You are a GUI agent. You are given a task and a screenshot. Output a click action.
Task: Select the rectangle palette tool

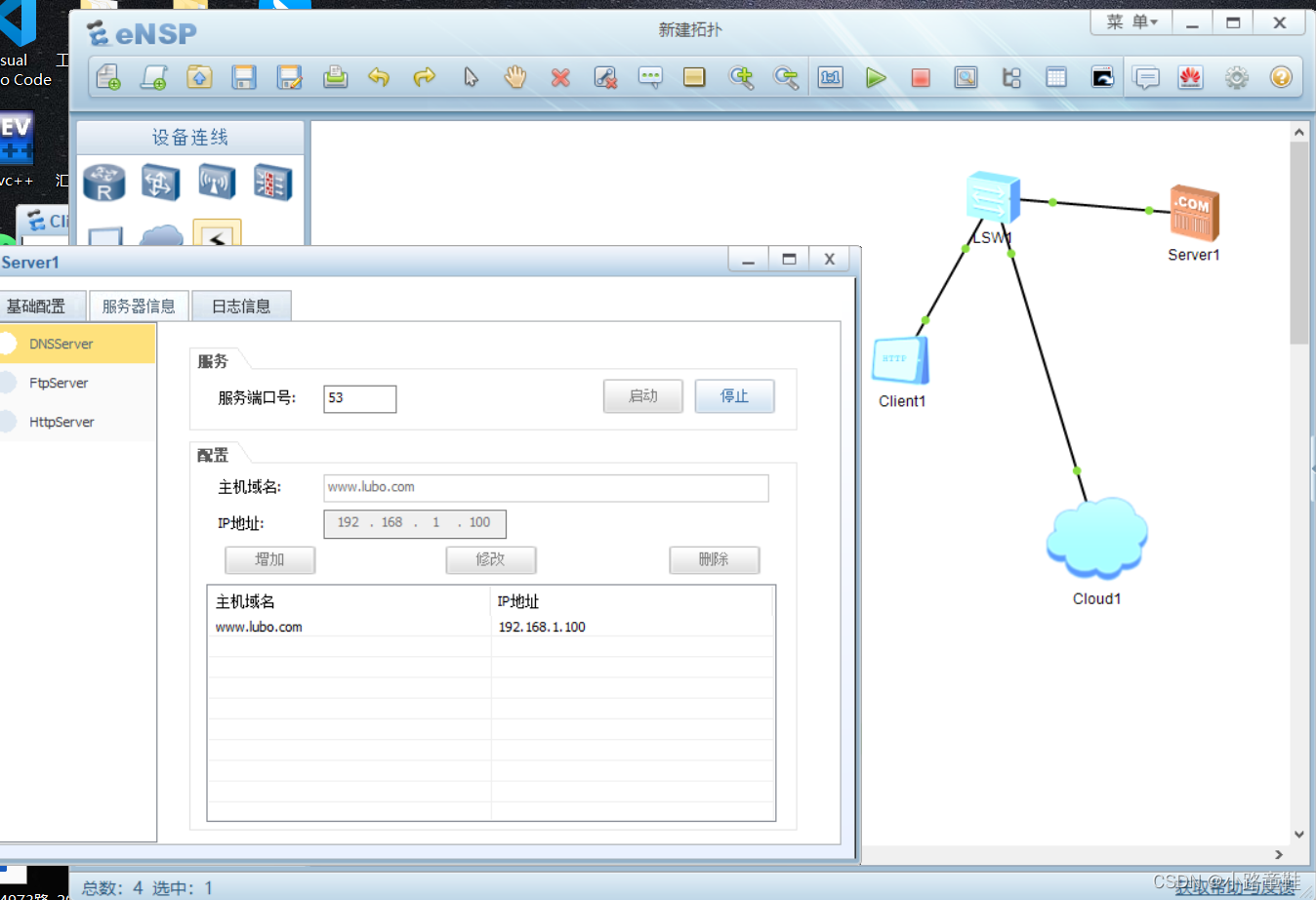[x=694, y=77]
